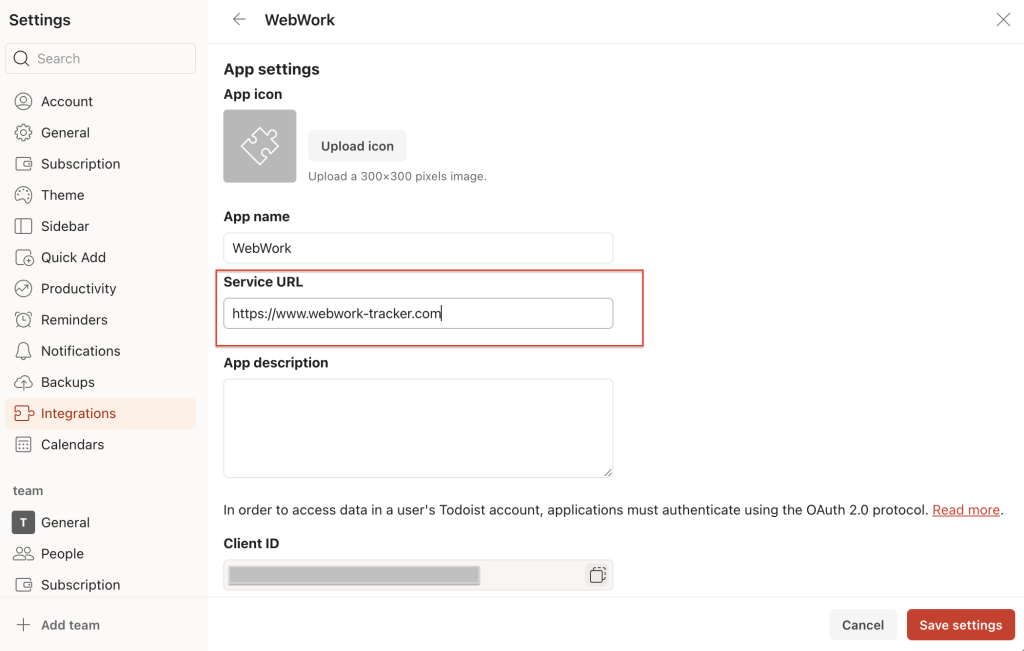Click the magnifier icon in the Search box
The image size is (1024, 651).
[x=22, y=59]
